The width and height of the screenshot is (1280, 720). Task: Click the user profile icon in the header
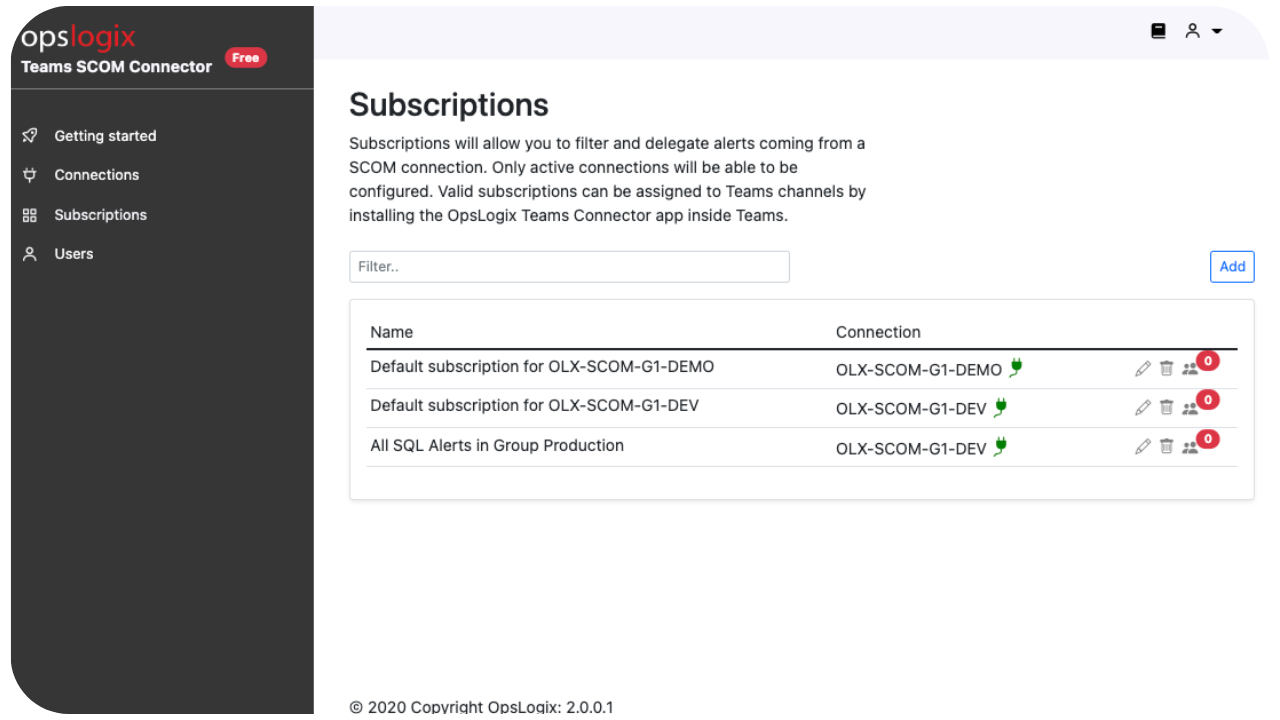tap(1192, 31)
